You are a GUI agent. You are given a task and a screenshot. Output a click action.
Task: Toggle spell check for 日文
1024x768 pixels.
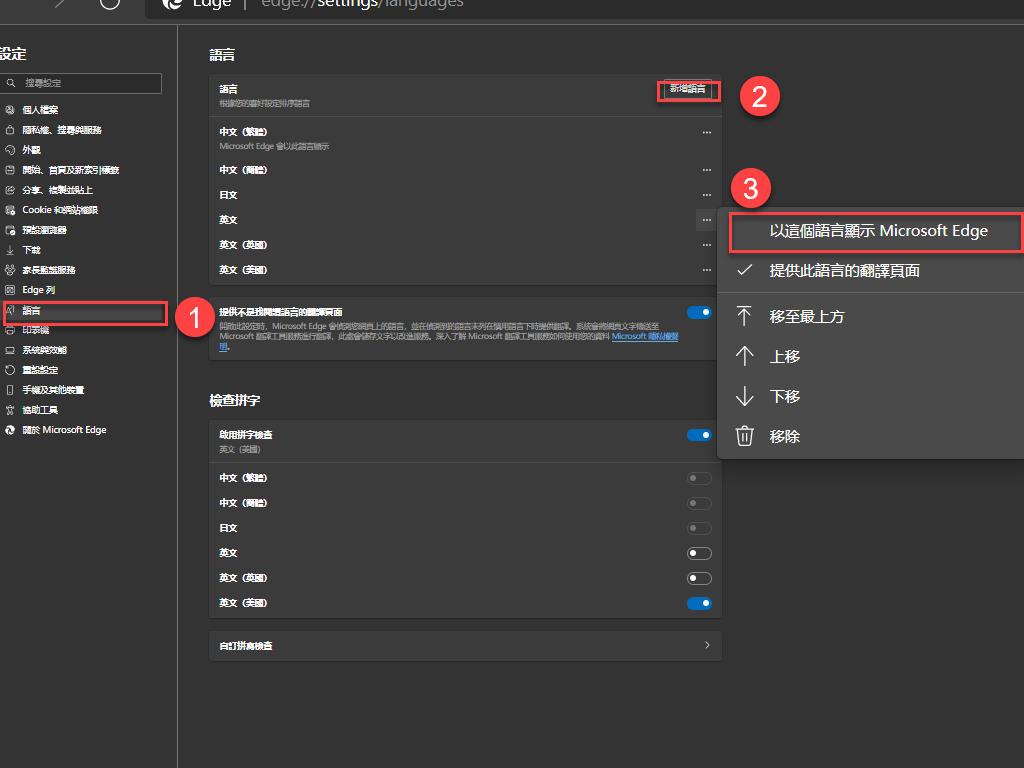pyautogui.click(x=699, y=528)
